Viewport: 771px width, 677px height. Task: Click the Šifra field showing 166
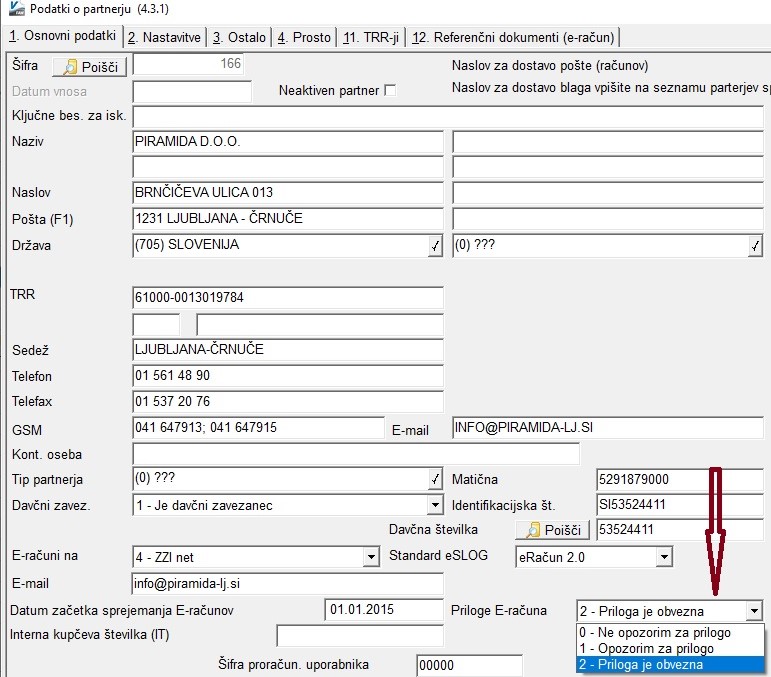(188, 64)
